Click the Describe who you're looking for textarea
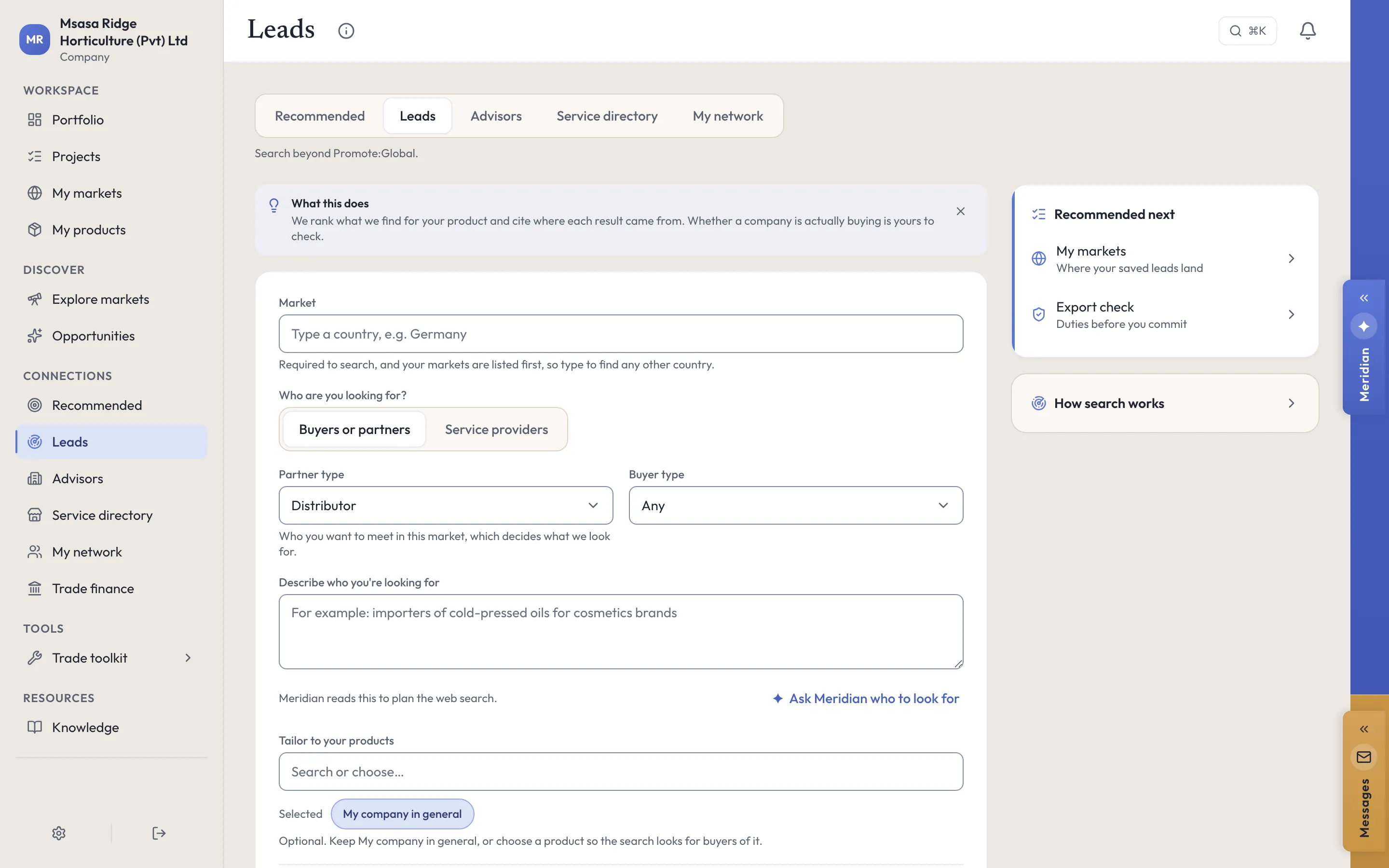 (620, 632)
